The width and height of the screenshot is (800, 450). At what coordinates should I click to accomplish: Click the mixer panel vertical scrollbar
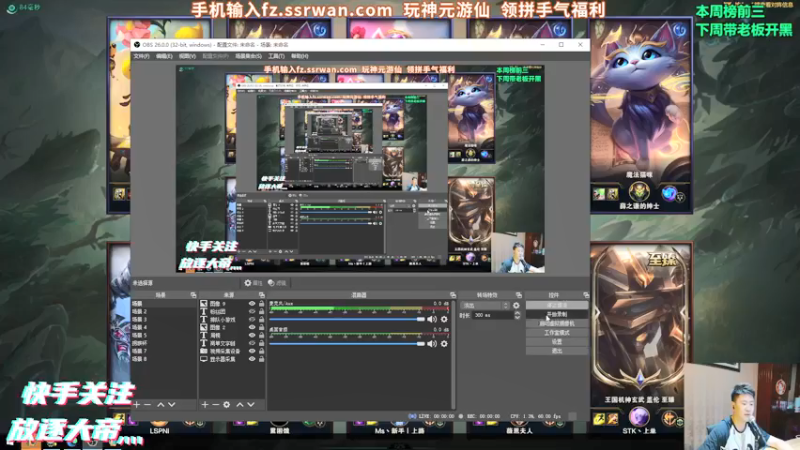click(x=453, y=355)
